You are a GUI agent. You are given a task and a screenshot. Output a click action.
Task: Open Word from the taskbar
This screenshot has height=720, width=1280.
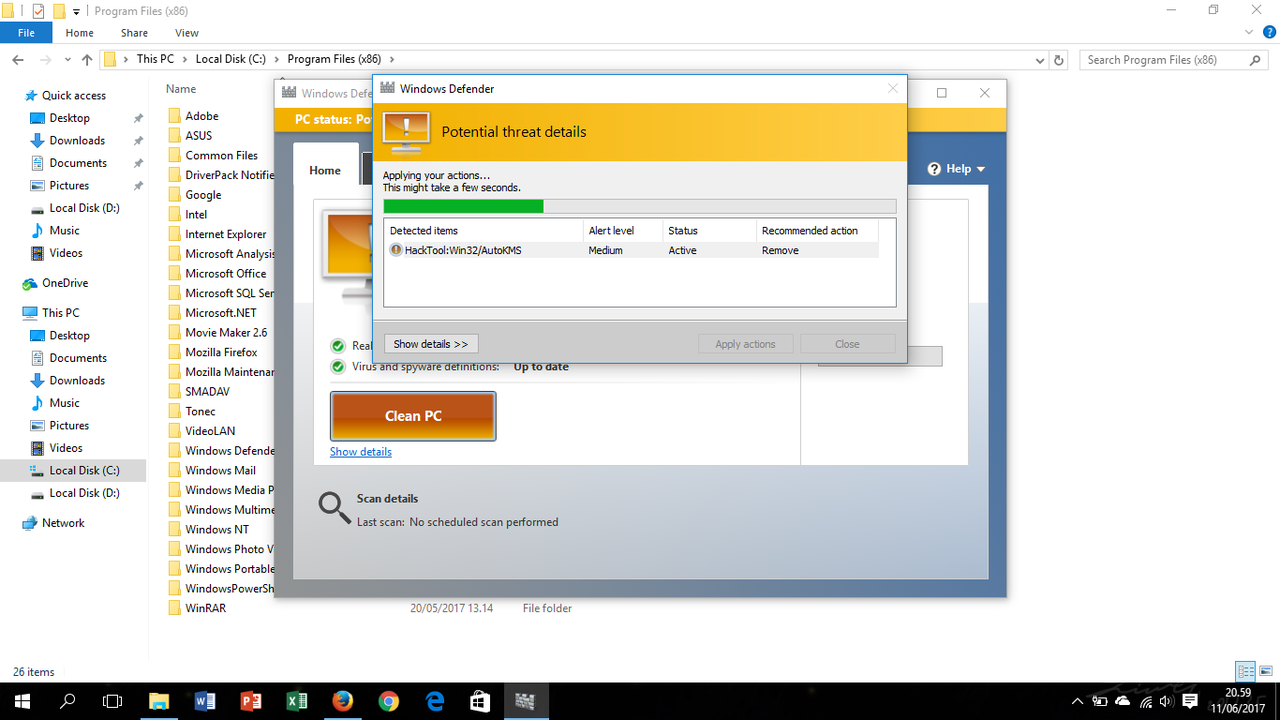(x=205, y=701)
